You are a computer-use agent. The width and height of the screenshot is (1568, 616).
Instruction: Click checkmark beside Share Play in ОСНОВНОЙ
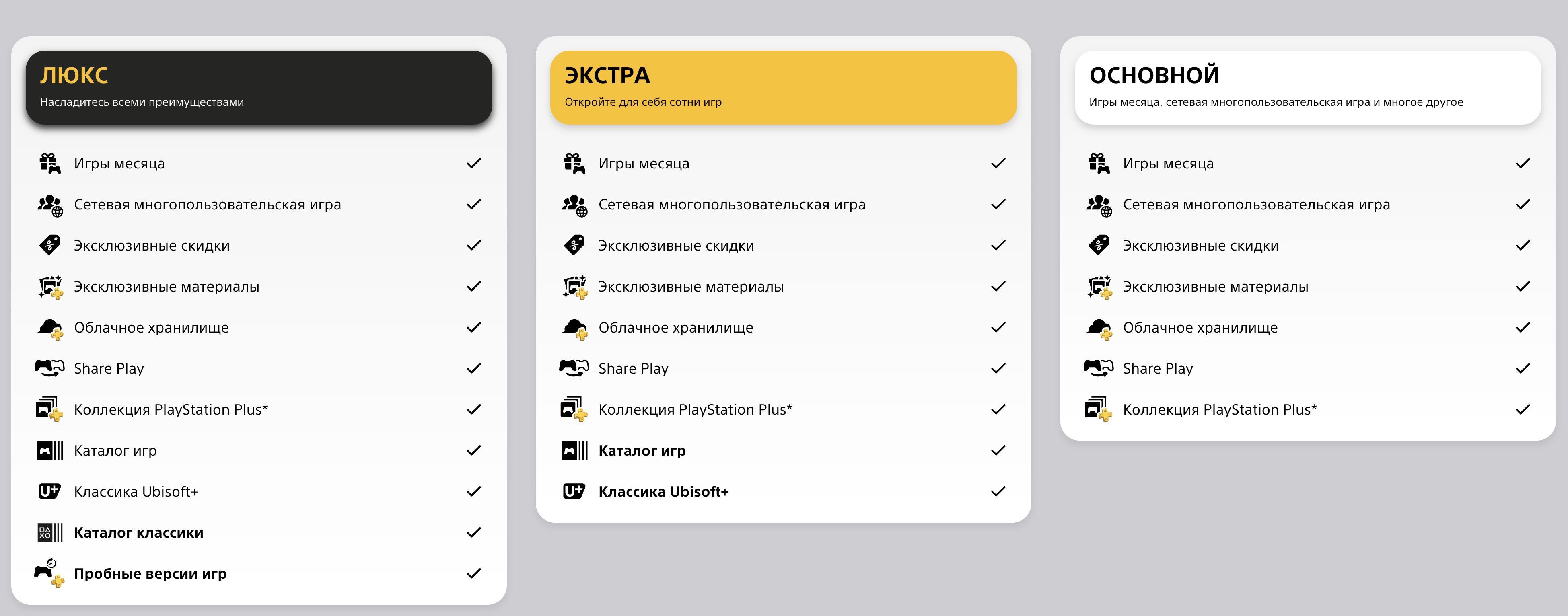(x=1523, y=368)
